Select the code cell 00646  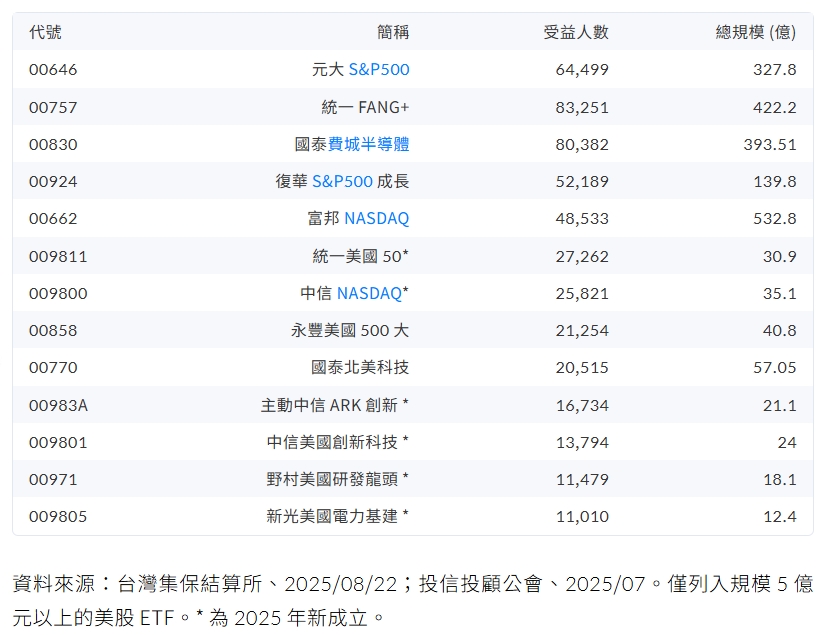[53, 69]
